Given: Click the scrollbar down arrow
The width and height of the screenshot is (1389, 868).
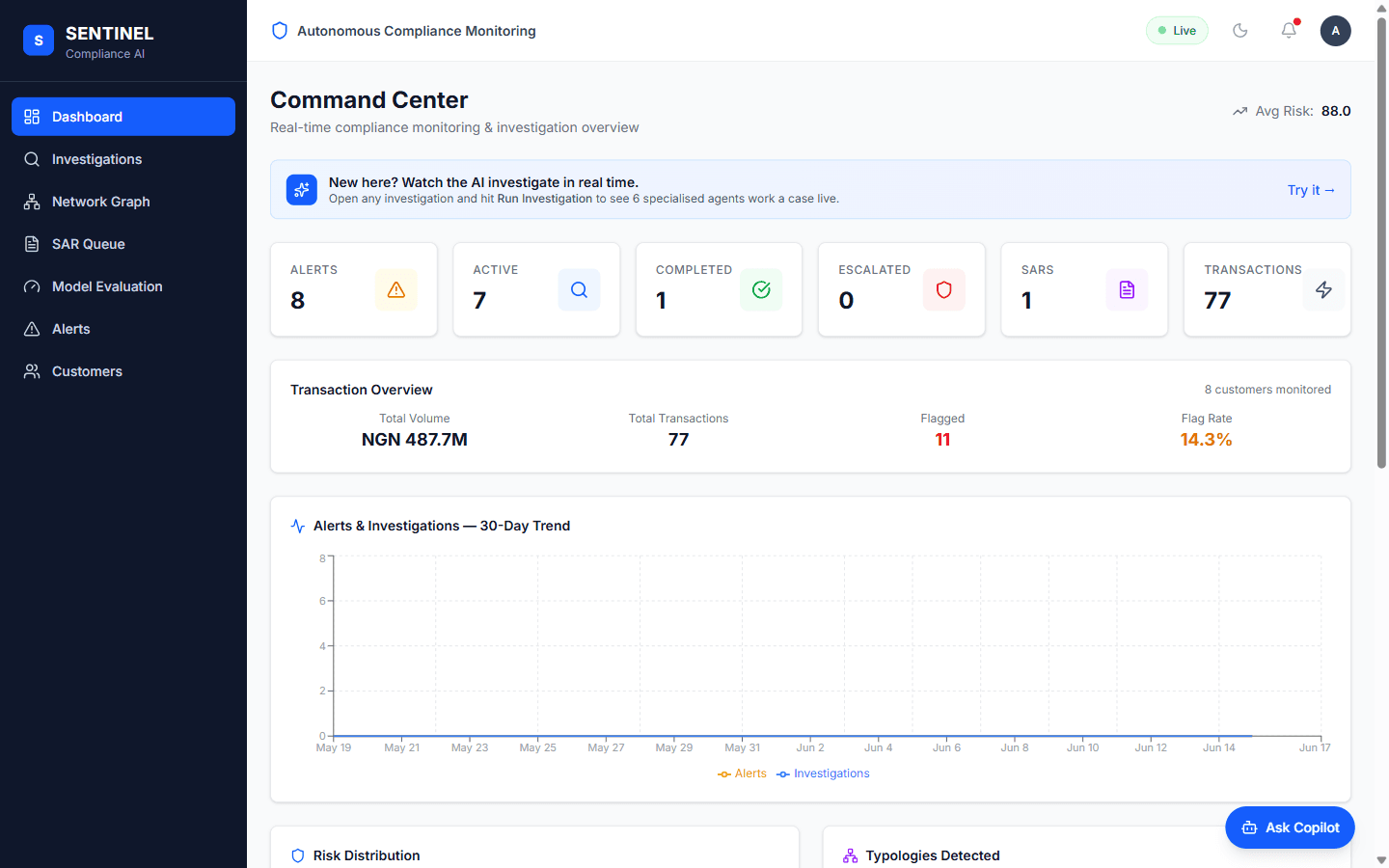Looking at the screenshot, I should pos(1381,859).
